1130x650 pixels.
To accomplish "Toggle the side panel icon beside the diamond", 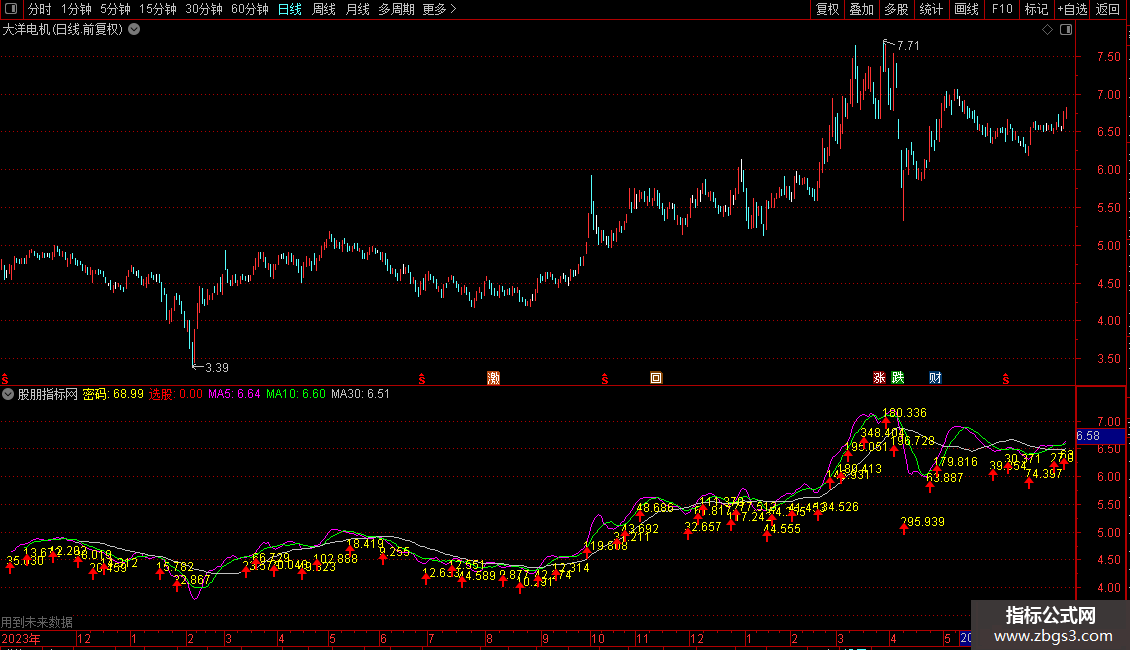I will 1066,30.
